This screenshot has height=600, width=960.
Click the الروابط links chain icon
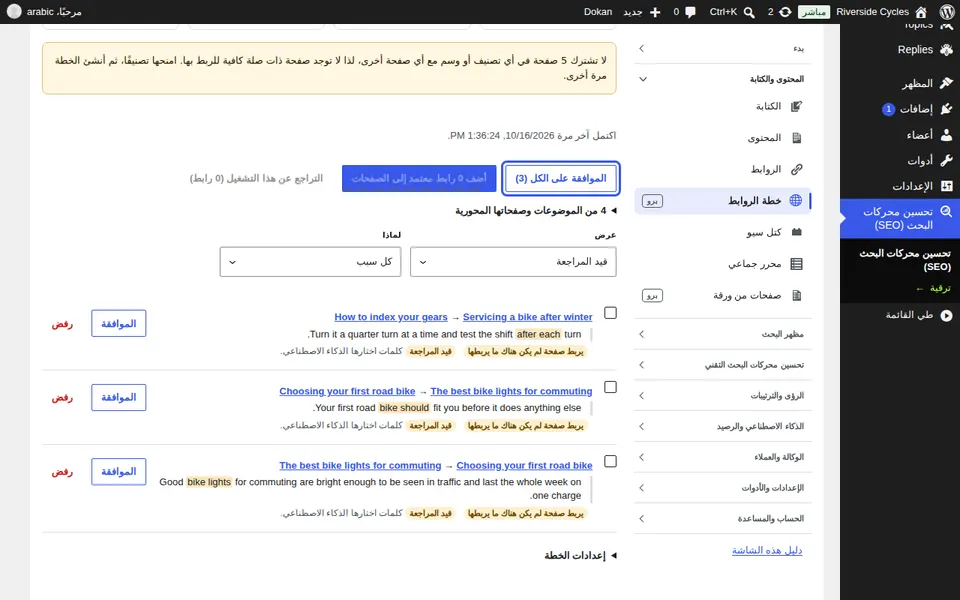tap(796, 169)
